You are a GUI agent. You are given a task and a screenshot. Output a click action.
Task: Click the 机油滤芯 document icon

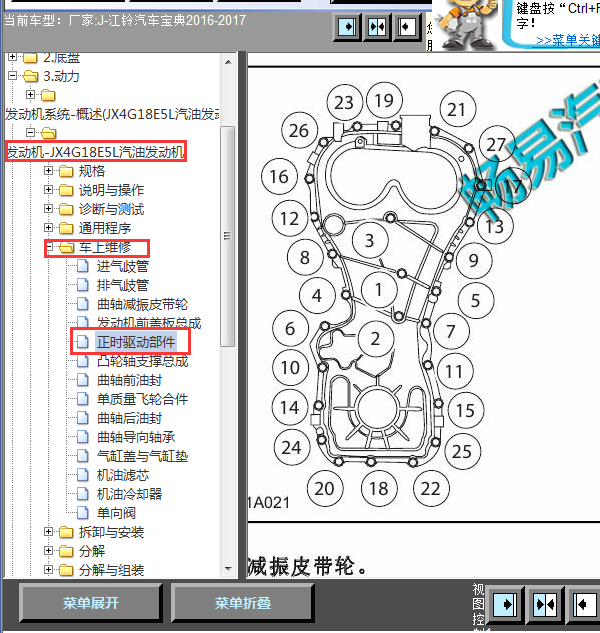pyautogui.click(x=83, y=475)
